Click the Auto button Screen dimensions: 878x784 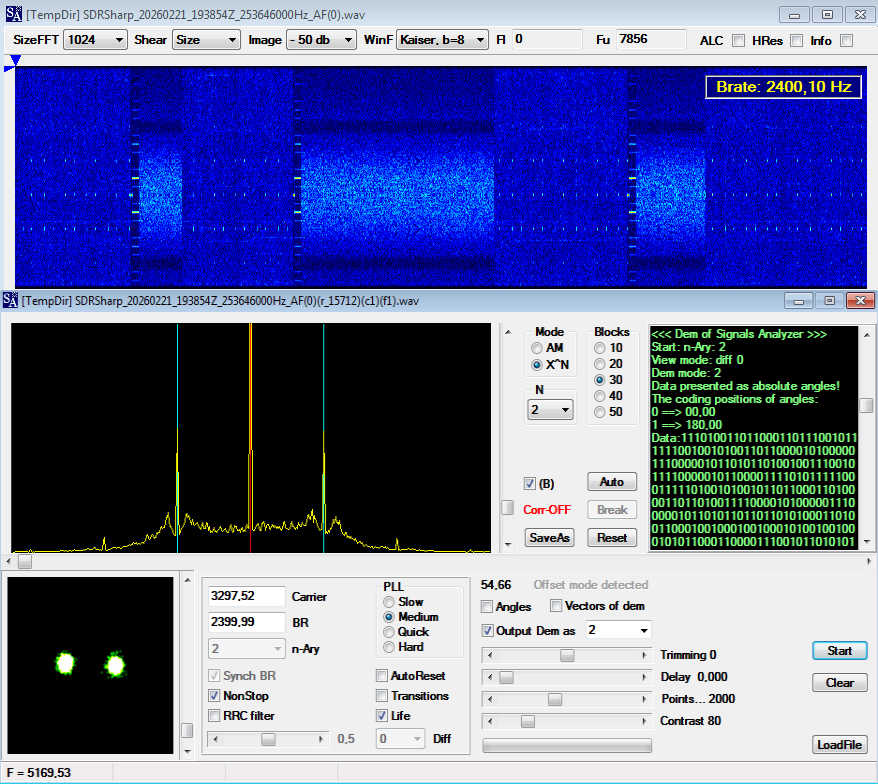pos(611,482)
